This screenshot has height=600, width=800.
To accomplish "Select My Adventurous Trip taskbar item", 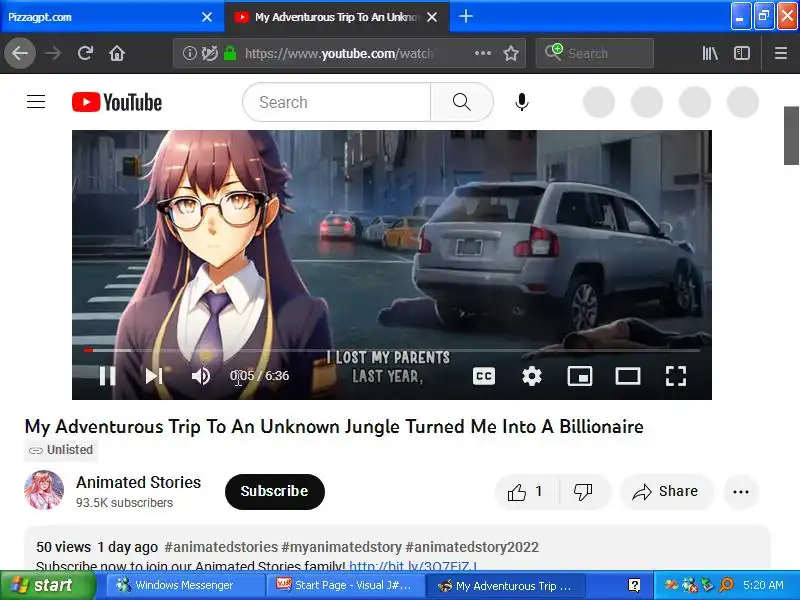I will point(505,585).
